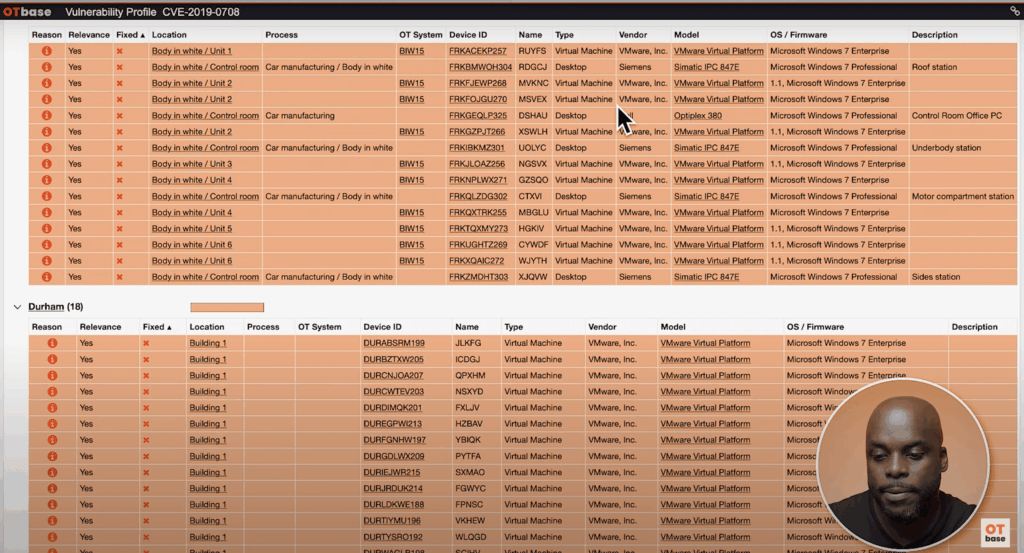The width and height of the screenshot is (1024, 553).
Task: Click reason info icon for DURABSRM199 row
Action: click(46, 343)
